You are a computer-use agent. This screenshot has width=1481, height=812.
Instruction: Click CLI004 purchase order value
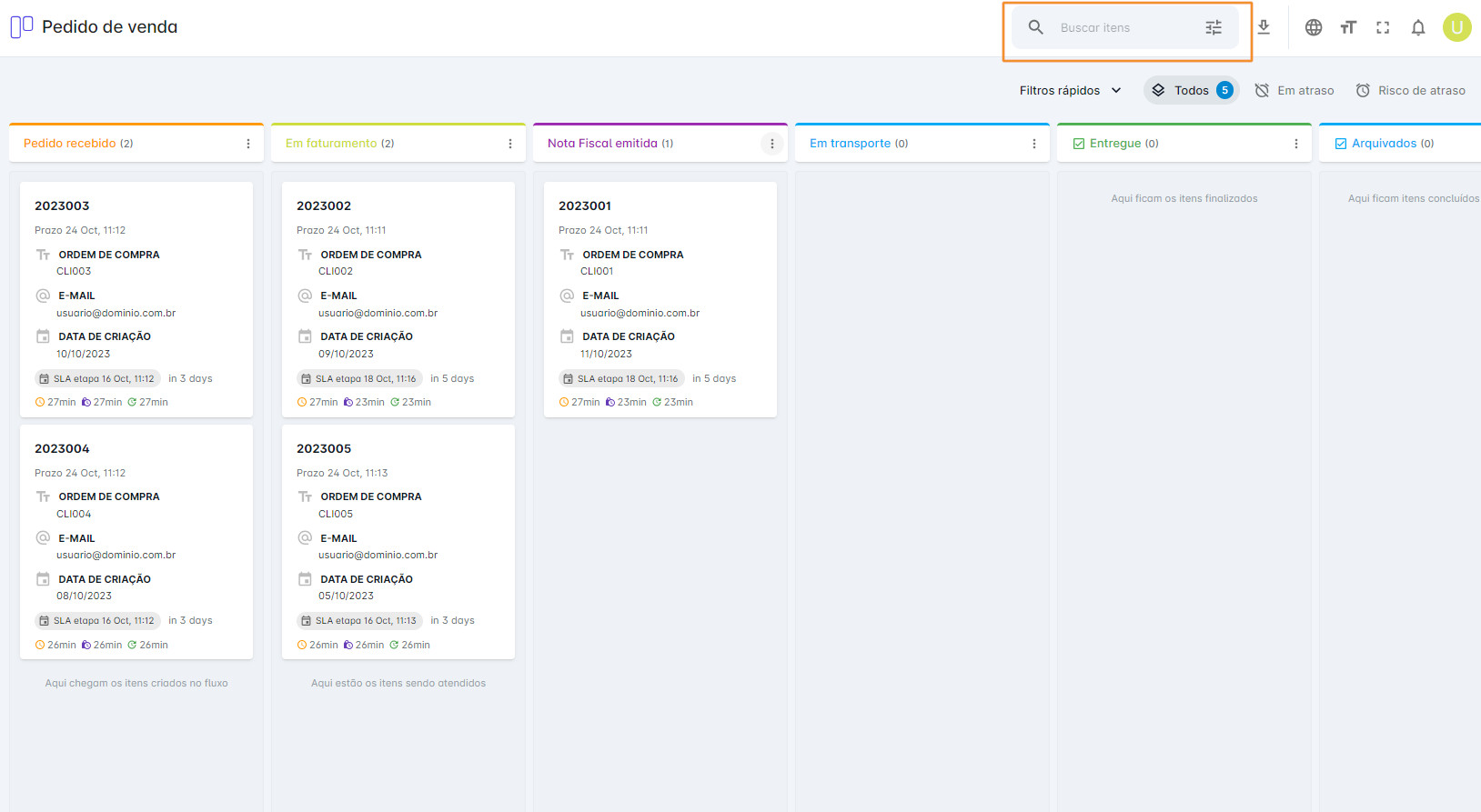click(74, 514)
